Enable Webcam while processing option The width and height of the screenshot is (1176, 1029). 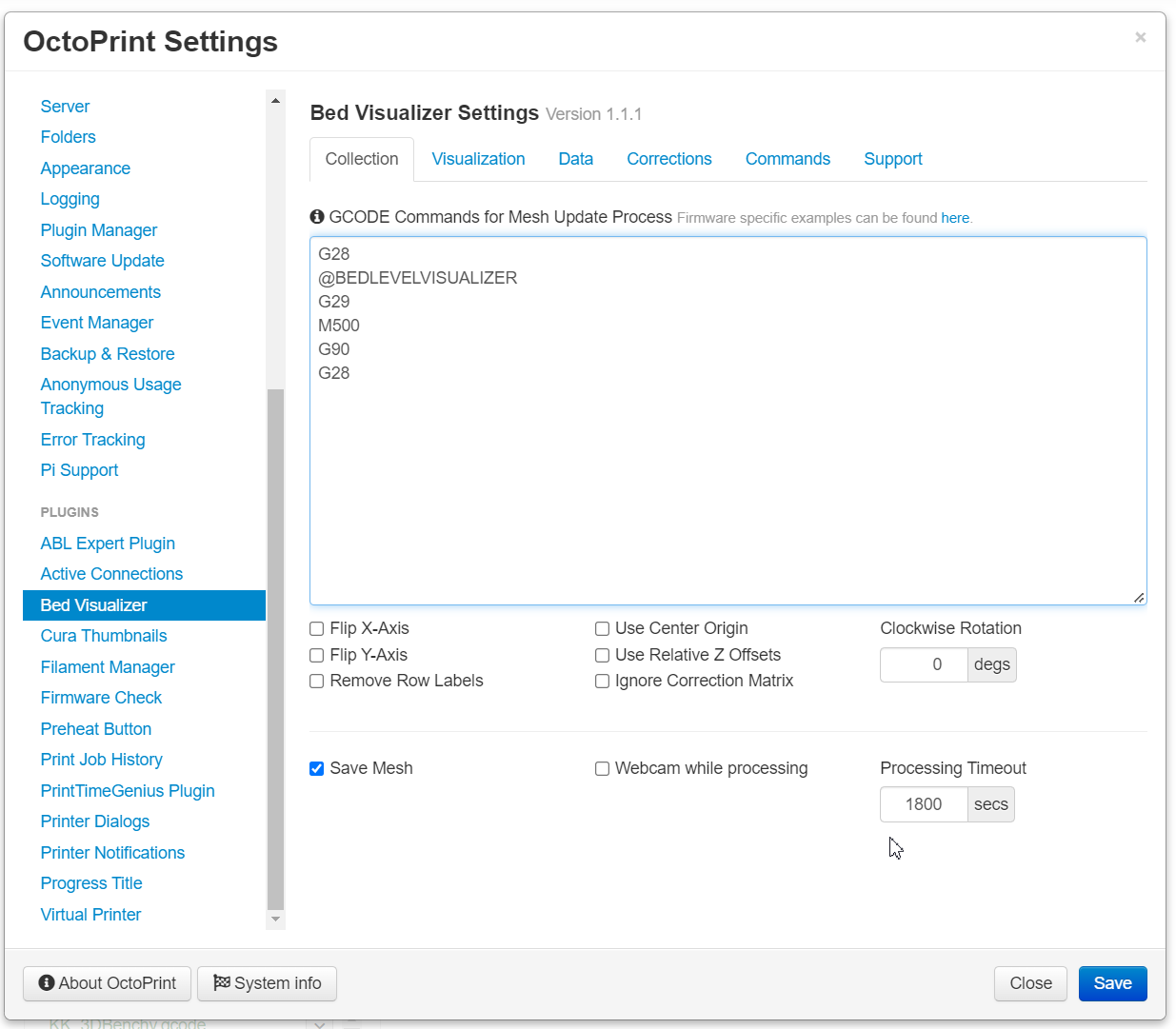[x=602, y=768]
